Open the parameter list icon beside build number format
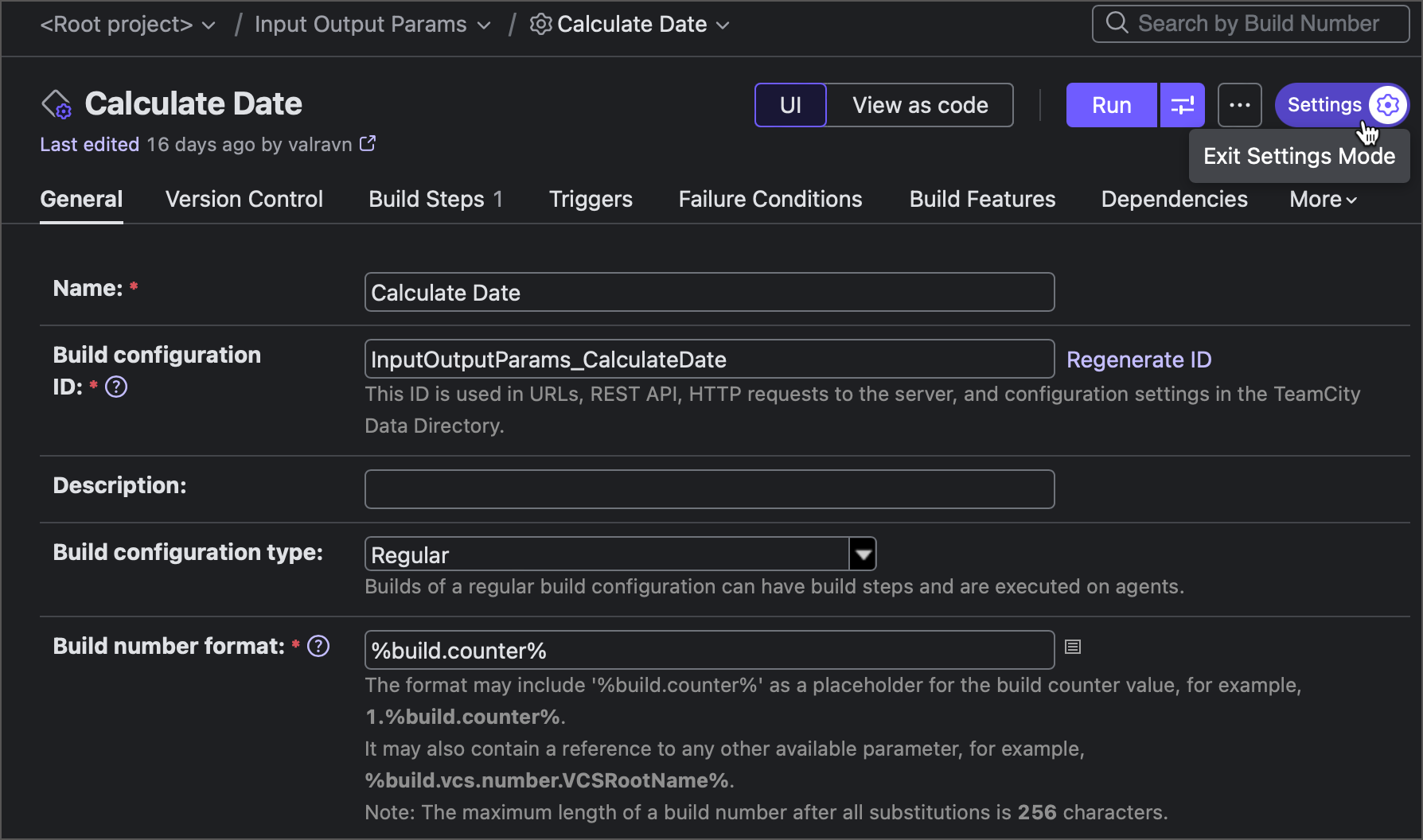The image size is (1423, 840). (1072, 647)
